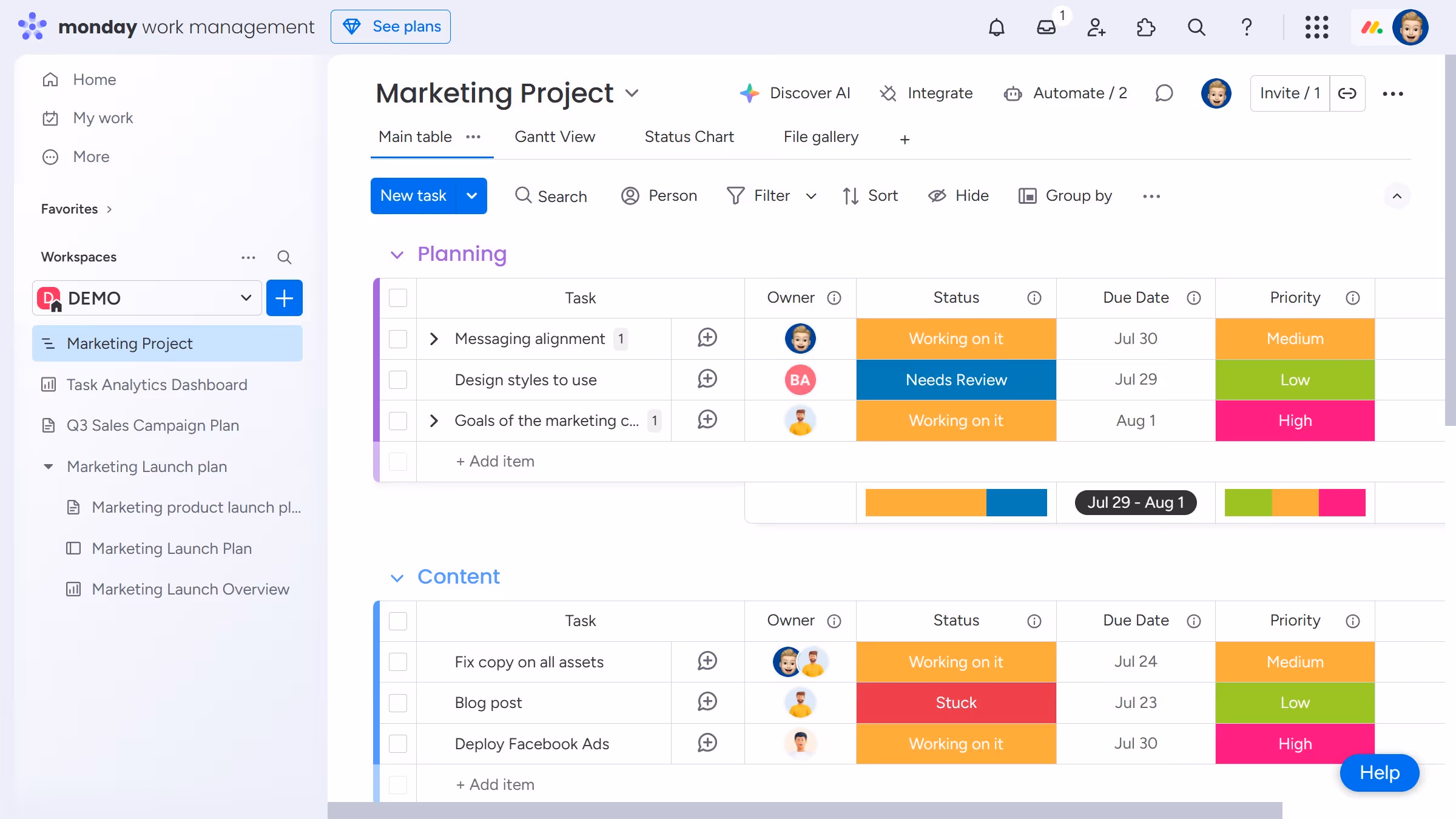
Task: Click the Search field in board toolbar
Action: coord(551,196)
